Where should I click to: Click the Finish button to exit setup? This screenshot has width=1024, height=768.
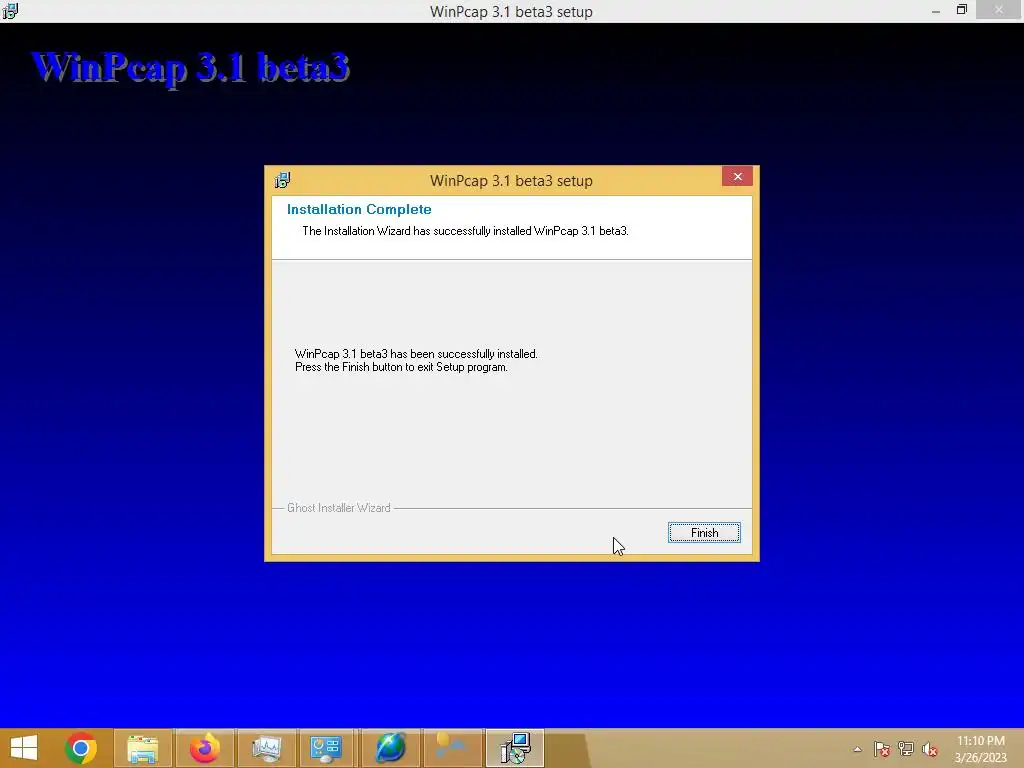coord(704,533)
